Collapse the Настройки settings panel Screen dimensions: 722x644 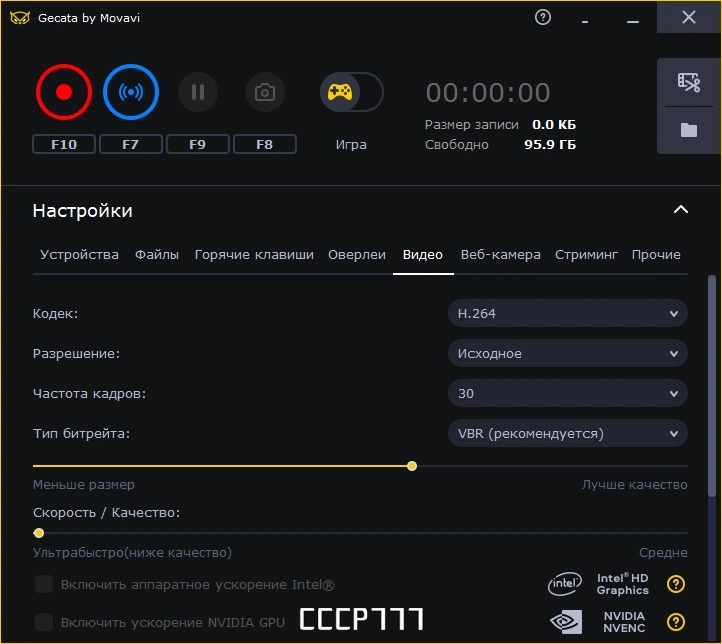[x=681, y=210]
